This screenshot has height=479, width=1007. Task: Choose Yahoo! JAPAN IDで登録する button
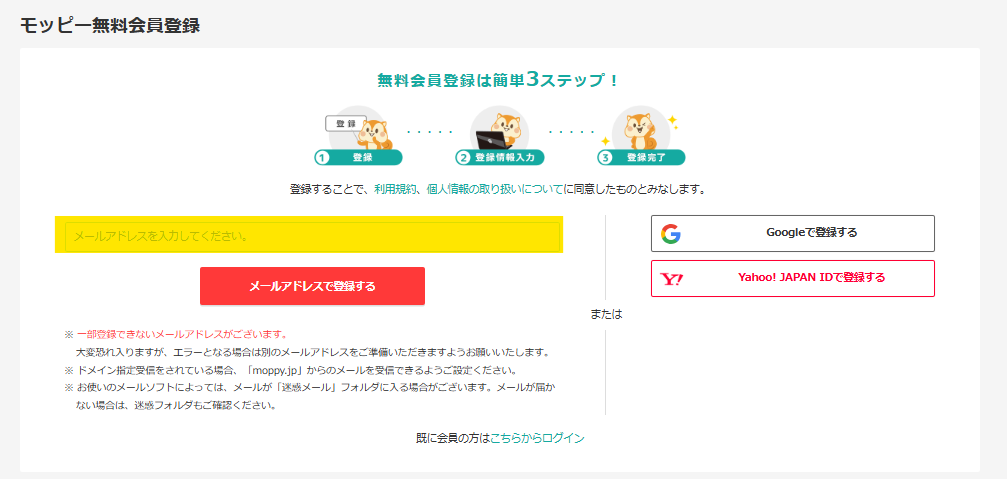[x=792, y=278]
